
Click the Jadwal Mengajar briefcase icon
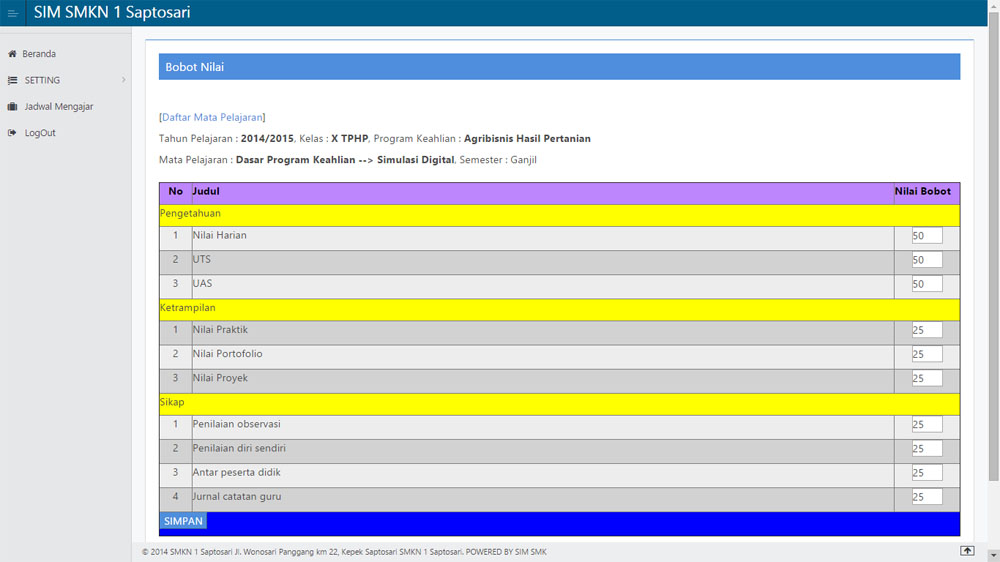point(12,107)
